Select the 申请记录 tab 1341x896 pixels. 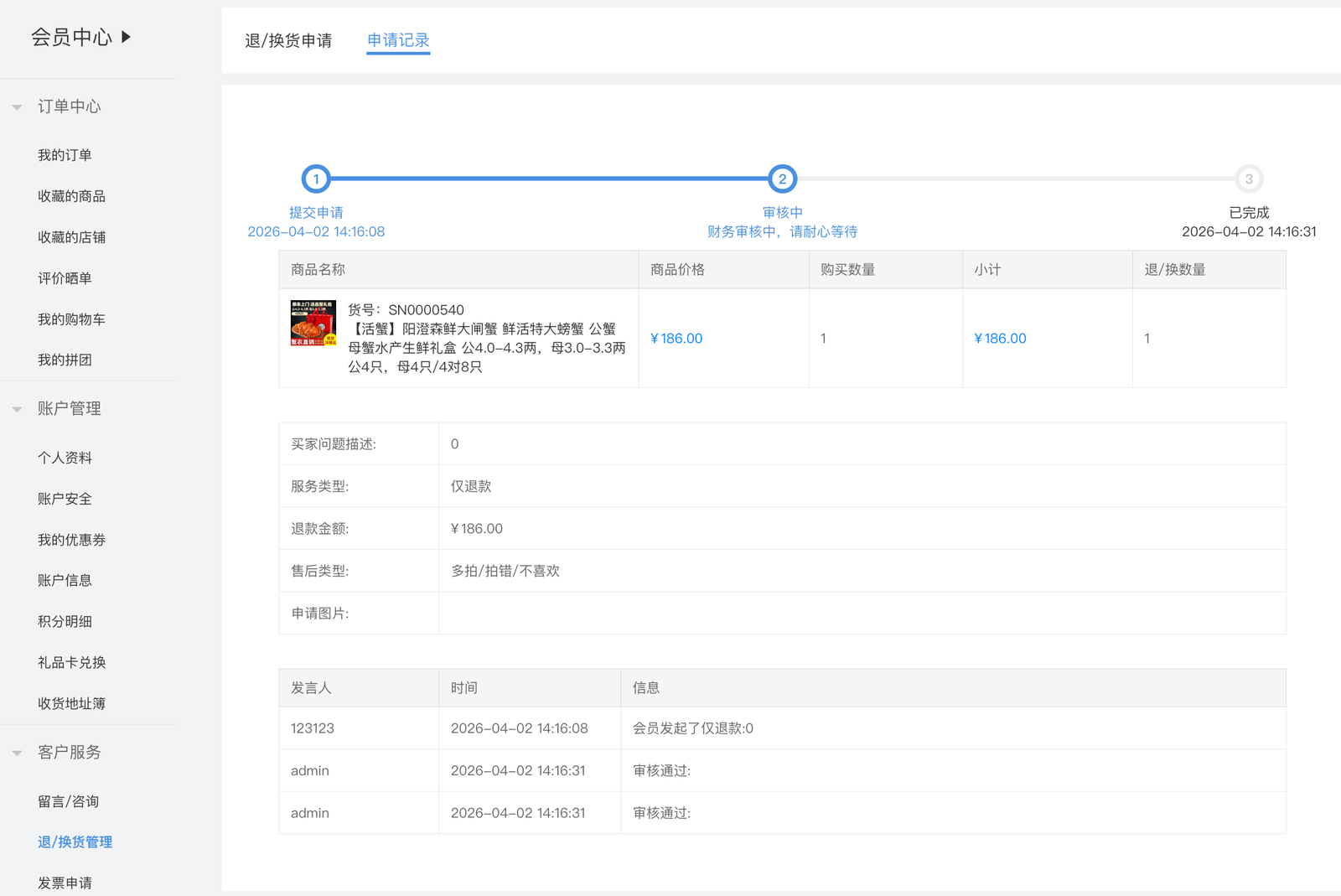coord(398,40)
